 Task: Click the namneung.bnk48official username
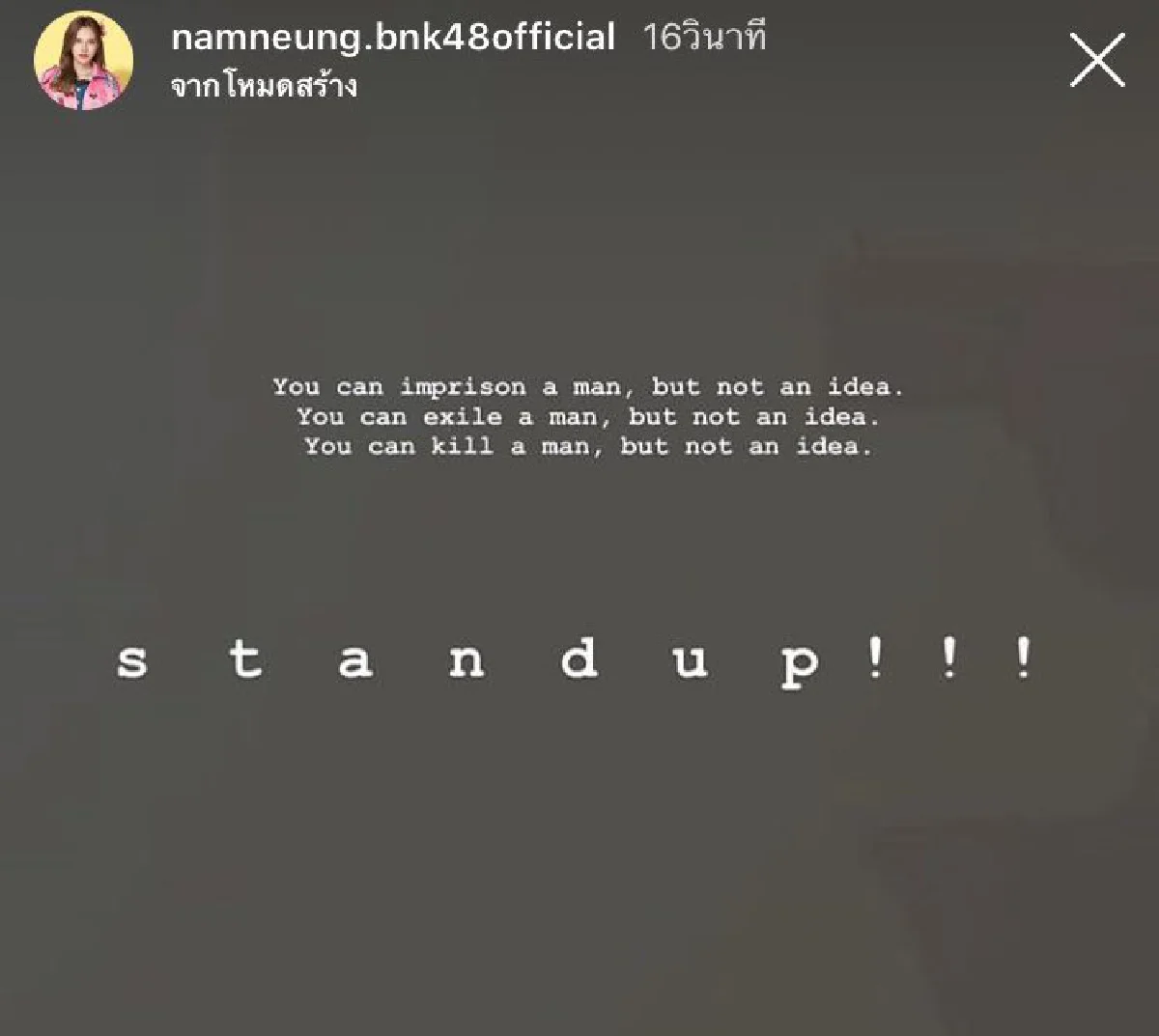pyautogui.click(x=393, y=38)
